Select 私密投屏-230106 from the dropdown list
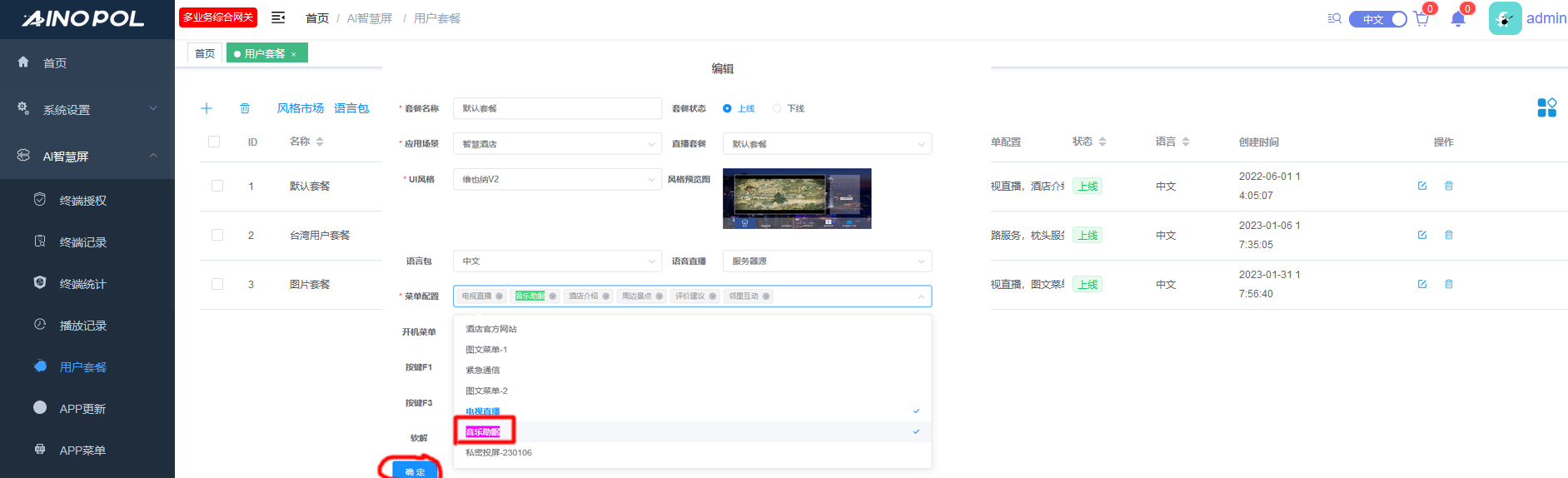Screen dimensions: 1568x478 click(x=499, y=453)
